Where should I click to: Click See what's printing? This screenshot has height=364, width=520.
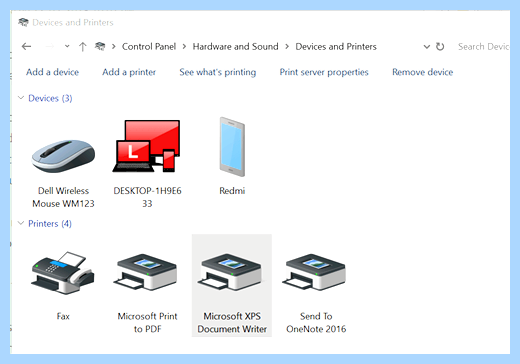point(218,72)
